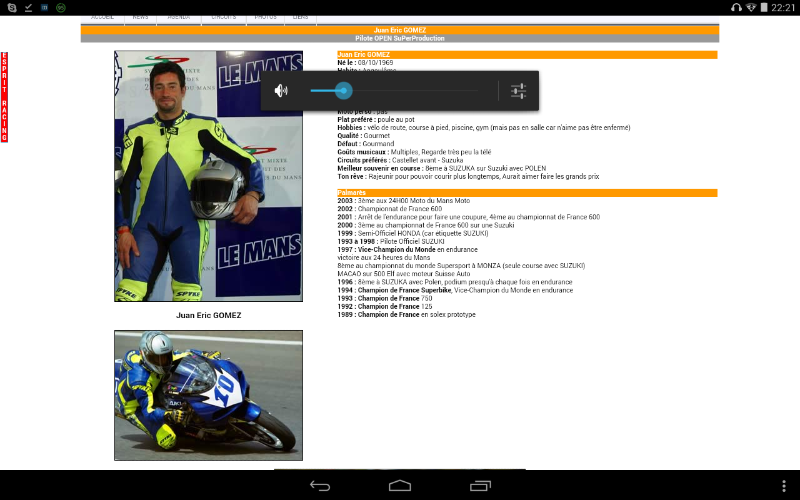Open the three-dot overflow menu
The width and height of the screenshot is (800, 500).
pos(784,486)
